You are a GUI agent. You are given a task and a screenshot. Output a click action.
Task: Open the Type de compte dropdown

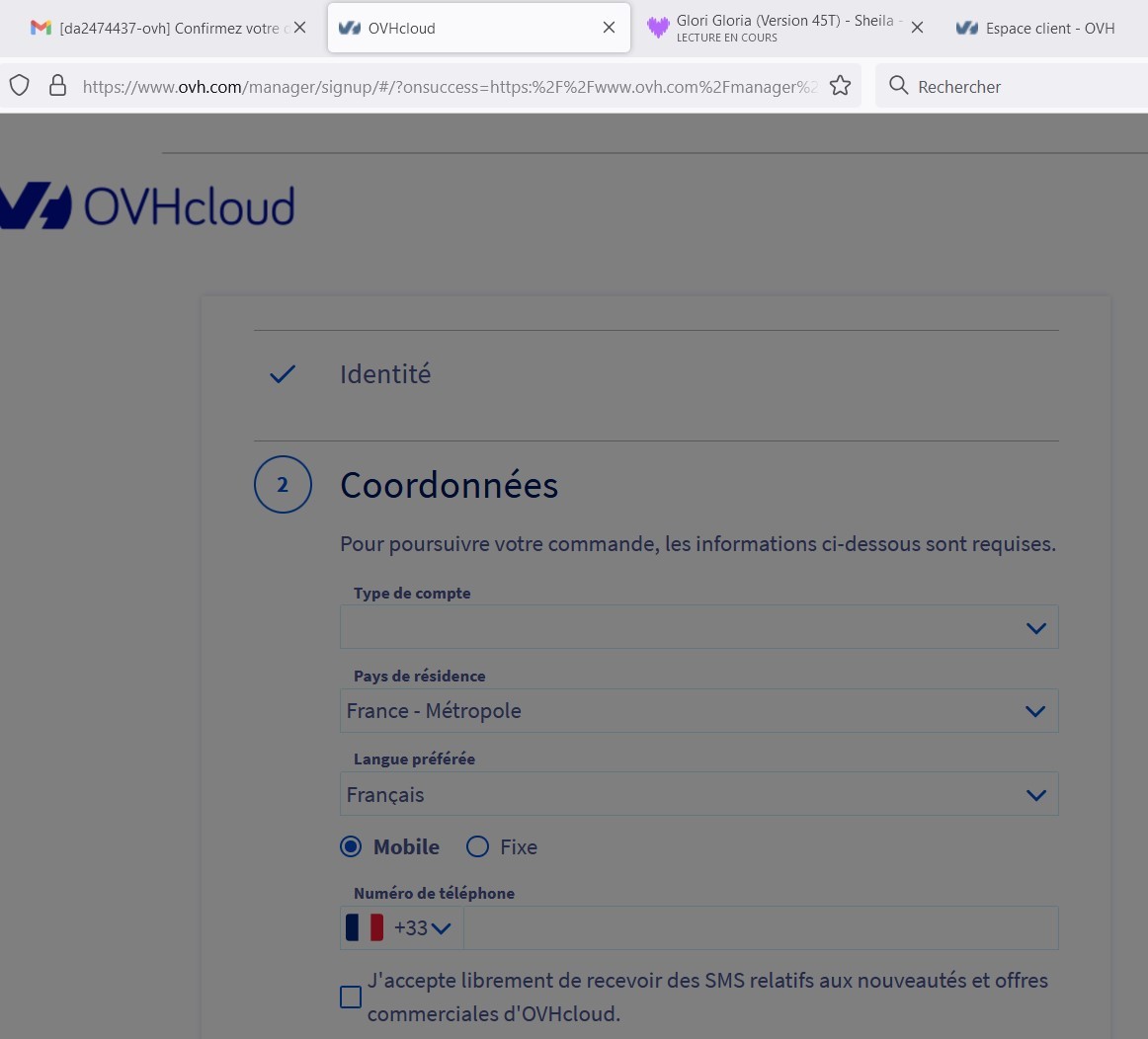coord(698,627)
